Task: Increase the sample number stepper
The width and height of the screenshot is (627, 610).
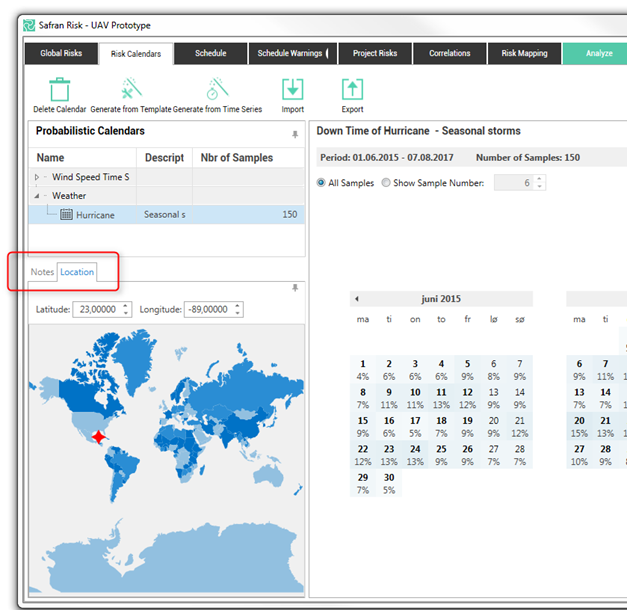Action: click(539, 179)
